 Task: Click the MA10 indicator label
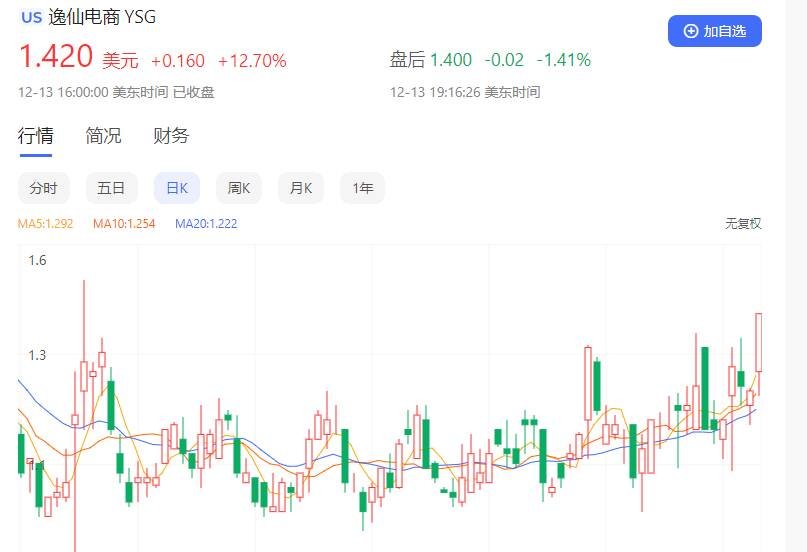click(124, 223)
